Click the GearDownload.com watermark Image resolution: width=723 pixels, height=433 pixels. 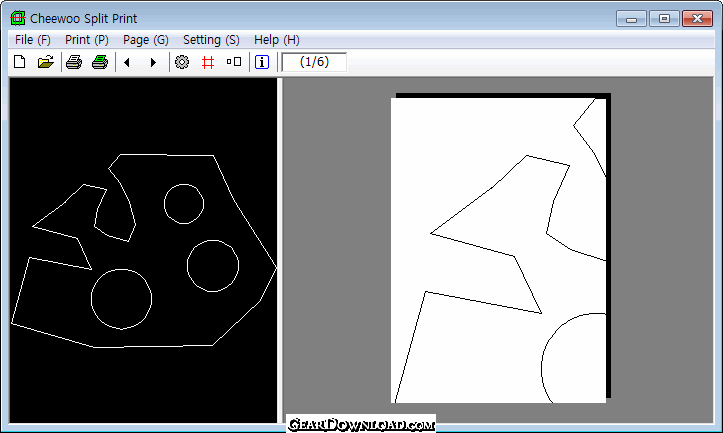coord(361,424)
